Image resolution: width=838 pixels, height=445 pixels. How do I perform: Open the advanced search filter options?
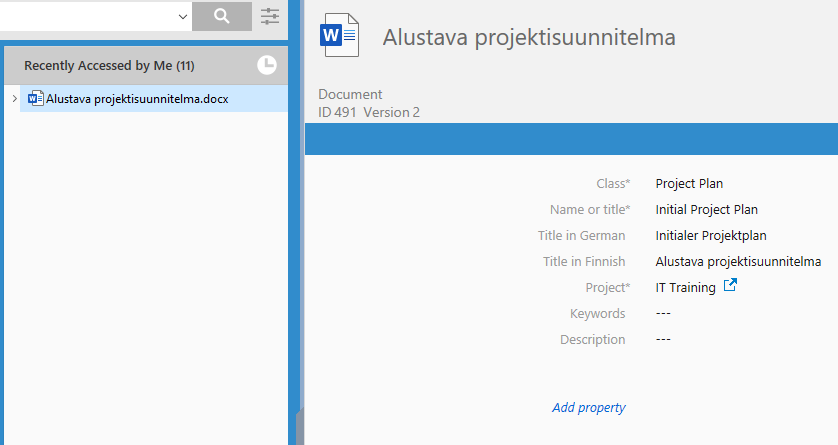pos(270,16)
